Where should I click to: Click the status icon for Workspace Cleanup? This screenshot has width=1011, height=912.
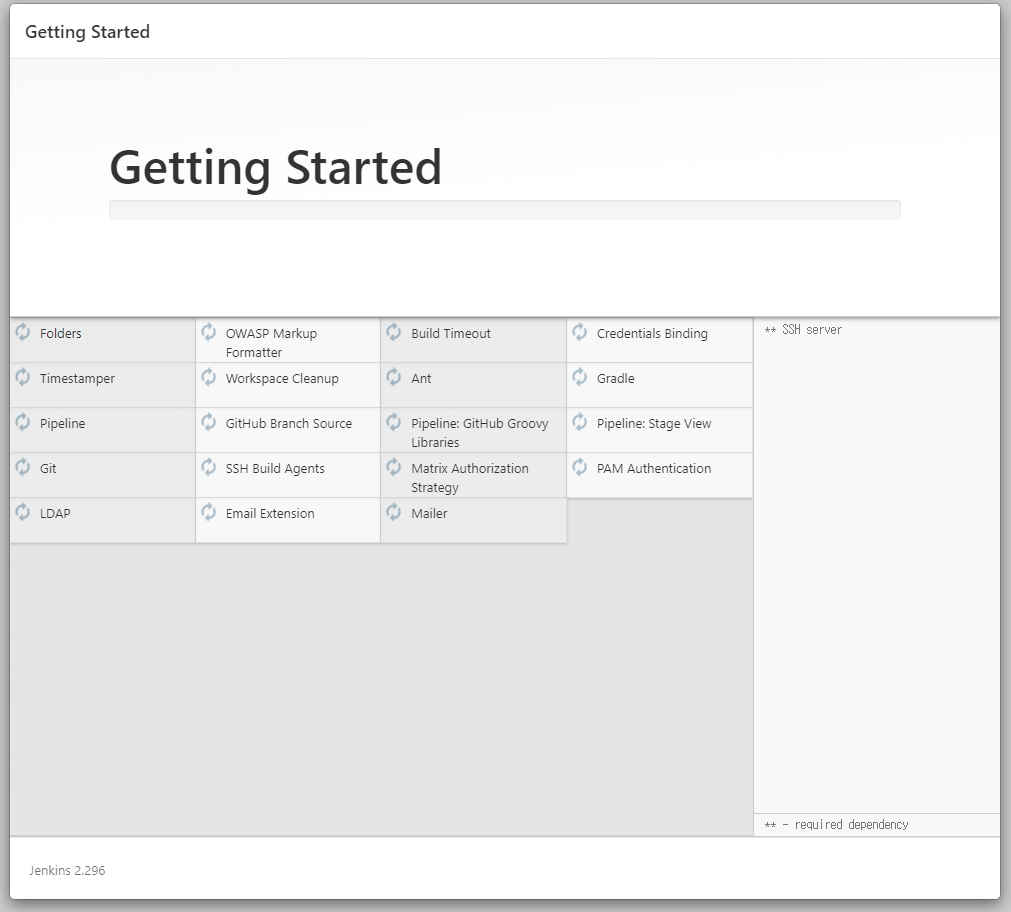208,377
